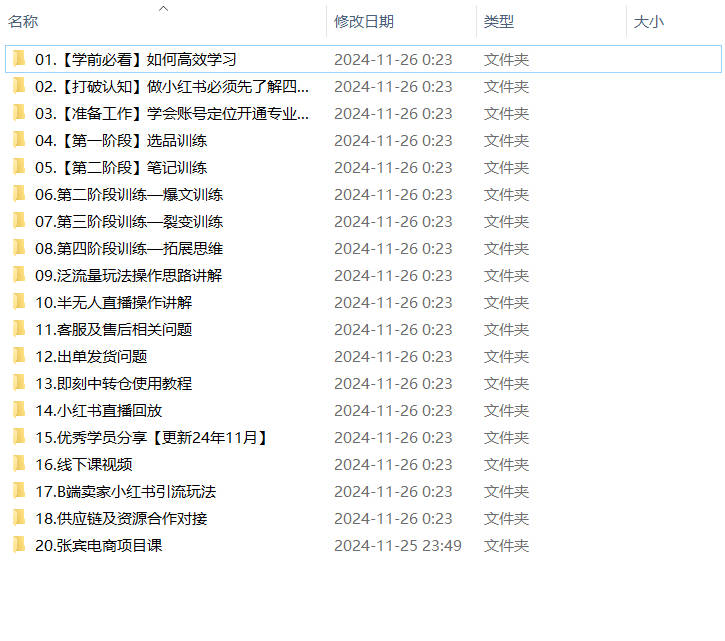Screen dimensions: 725x641
Task: Click the 文件夹 type of 12.出单发货问题
Action: (506, 357)
